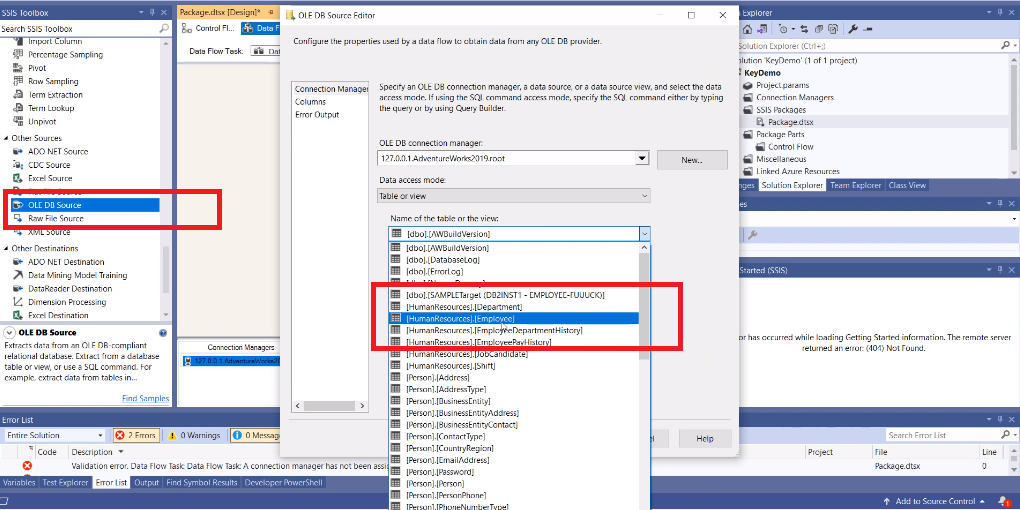Viewport: 1020px width, 510px height.
Task: Click the help icon beside OLE DB Source description
Action: pos(163,333)
